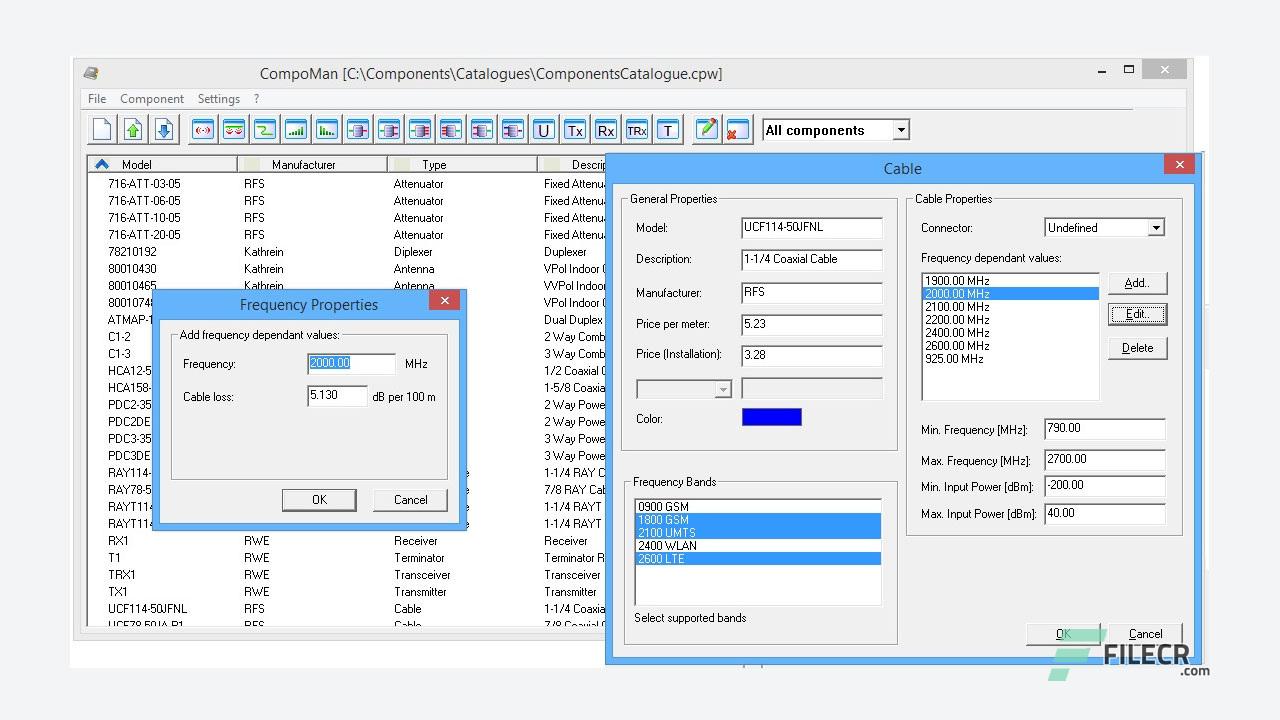Click the Price per meter field 5.23
This screenshot has width=1280, height=720.
click(812, 324)
